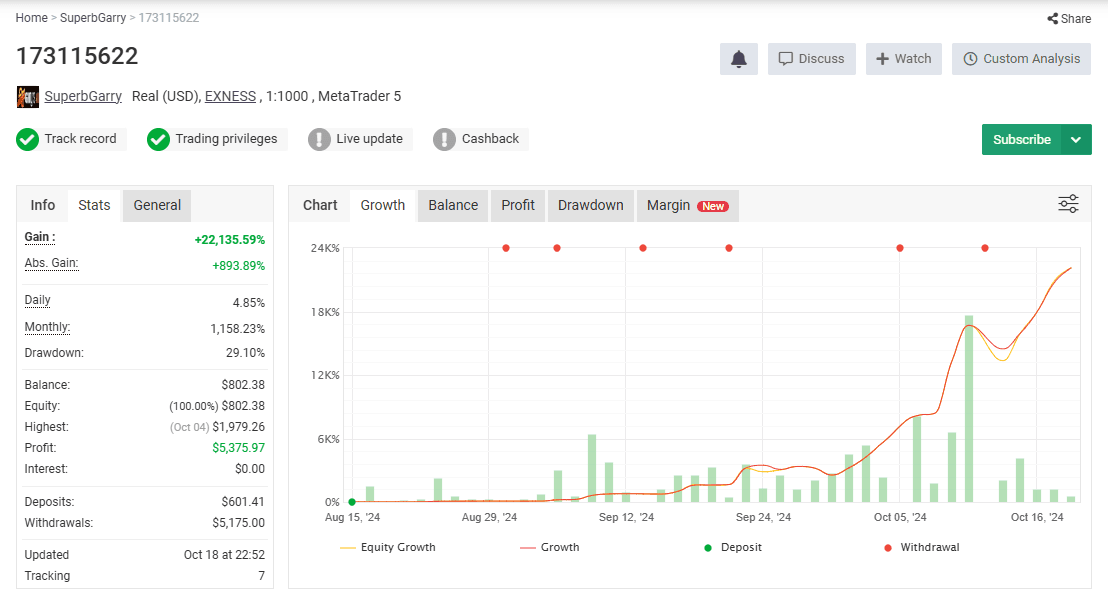Toggle Growth series in legend

(549, 548)
